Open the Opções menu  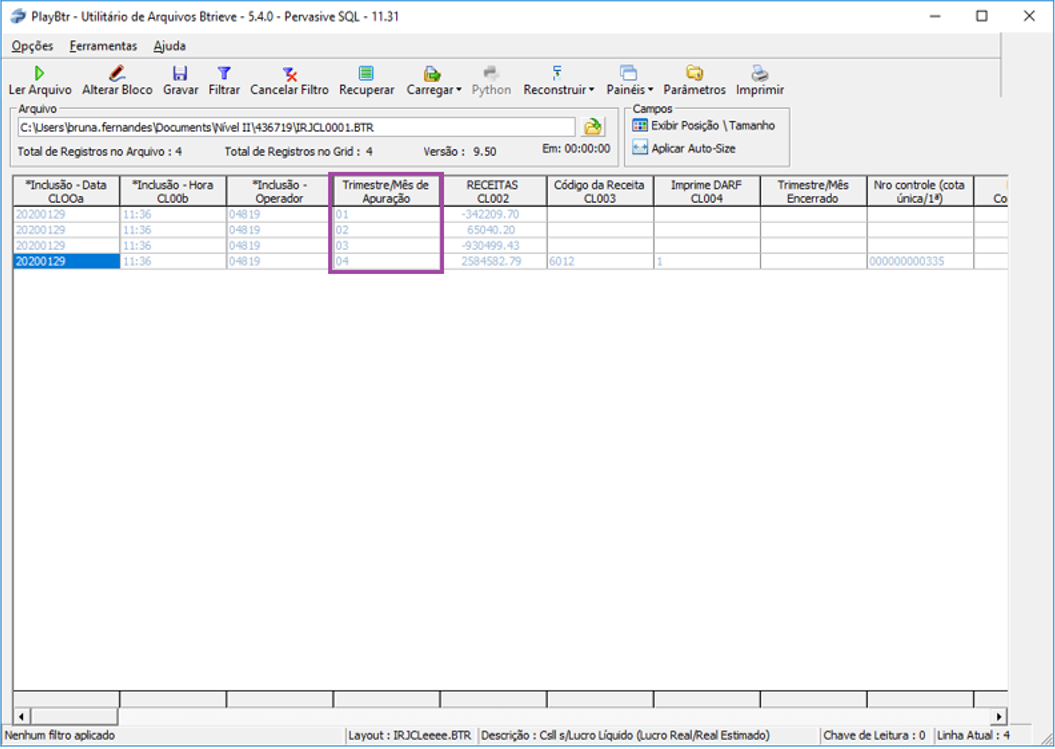(33, 46)
